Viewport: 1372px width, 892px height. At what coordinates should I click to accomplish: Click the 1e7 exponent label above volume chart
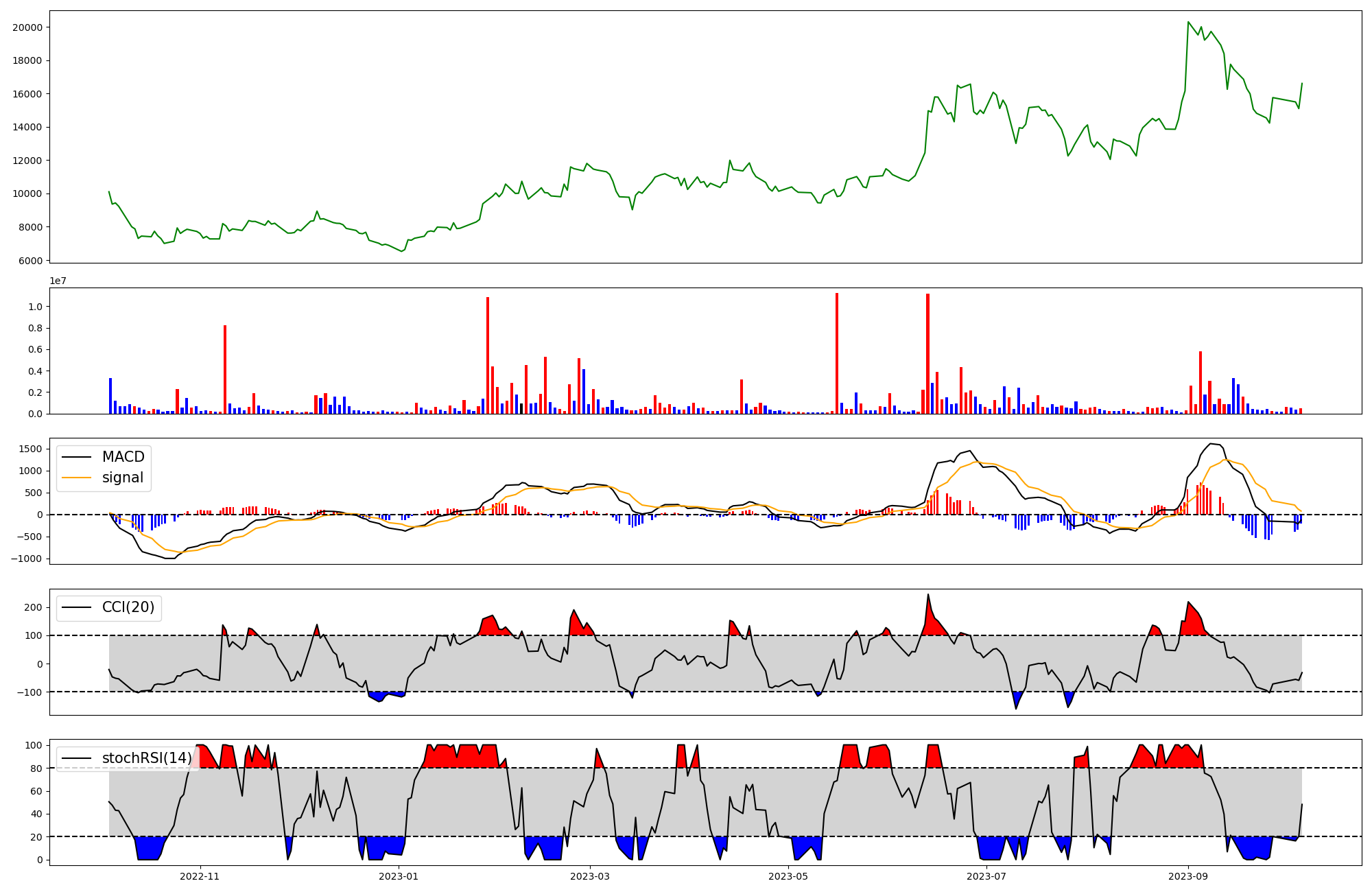tap(58, 281)
